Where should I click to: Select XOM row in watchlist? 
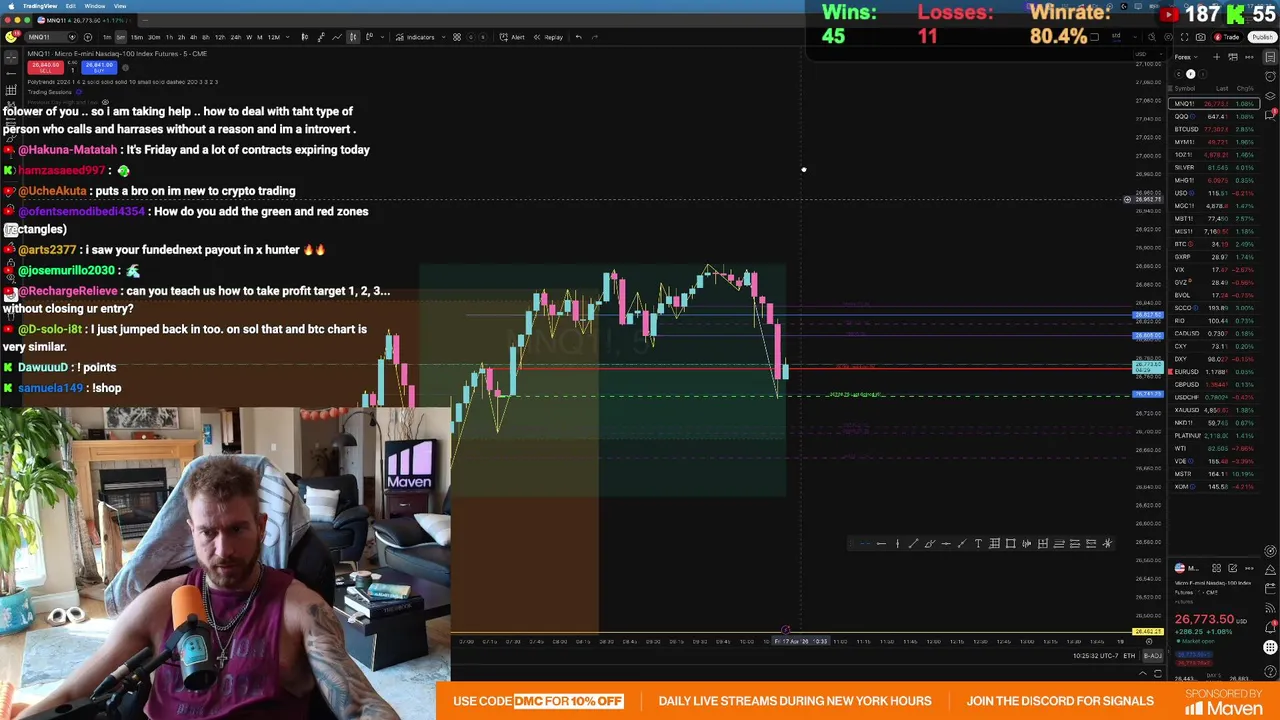point(1214,487)
